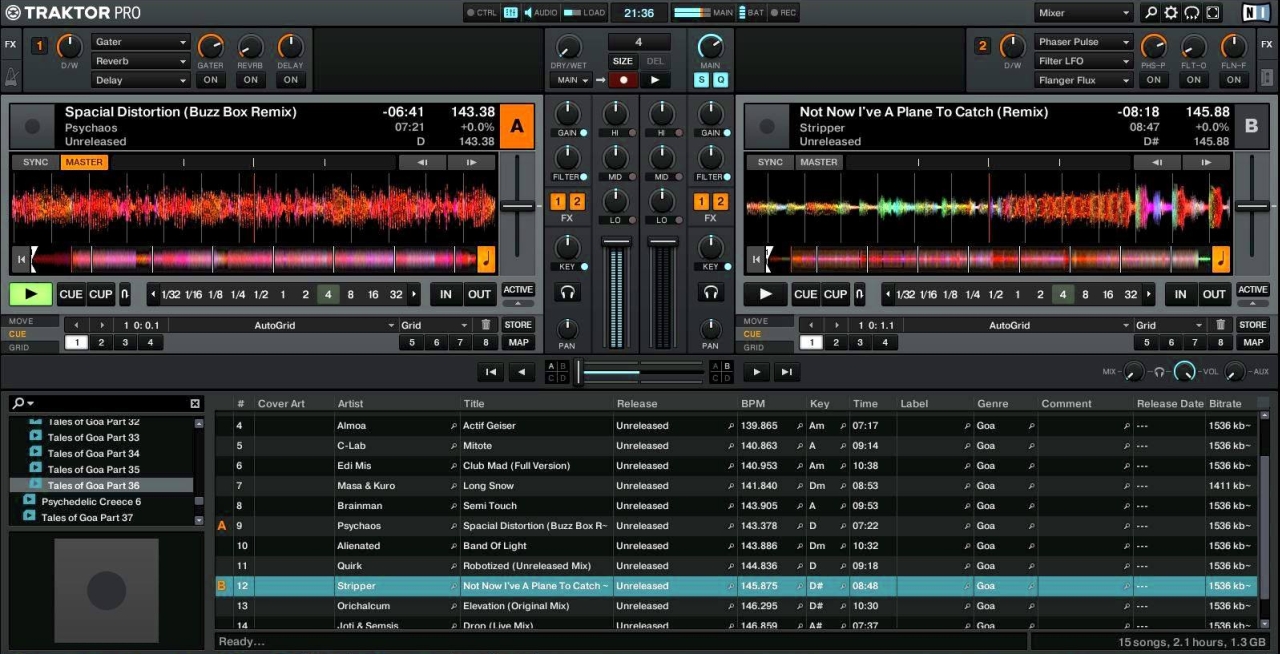
Task: Delete Deck B cue point with trash icon
Action: point(1221,325)
